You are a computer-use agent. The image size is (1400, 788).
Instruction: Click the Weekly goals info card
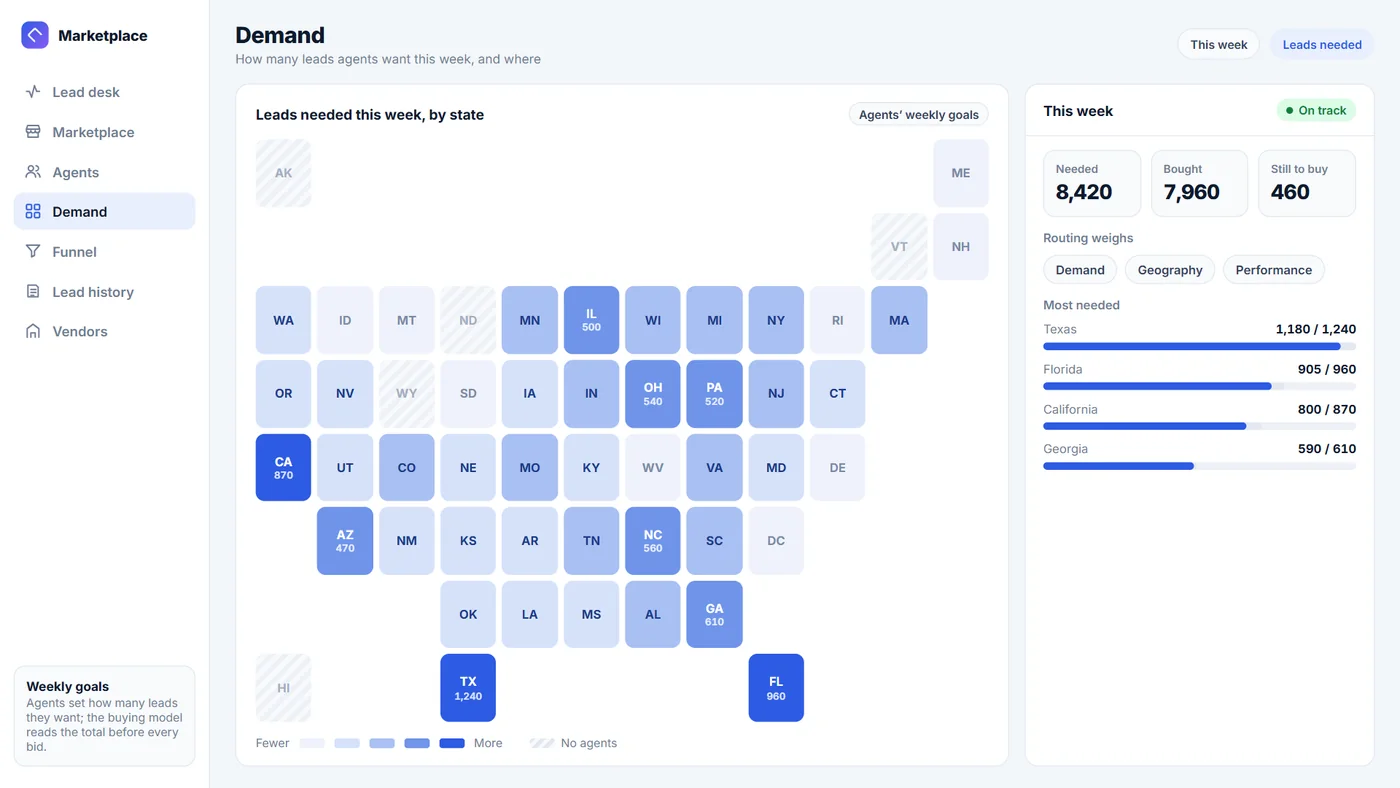tap(104, 716)
